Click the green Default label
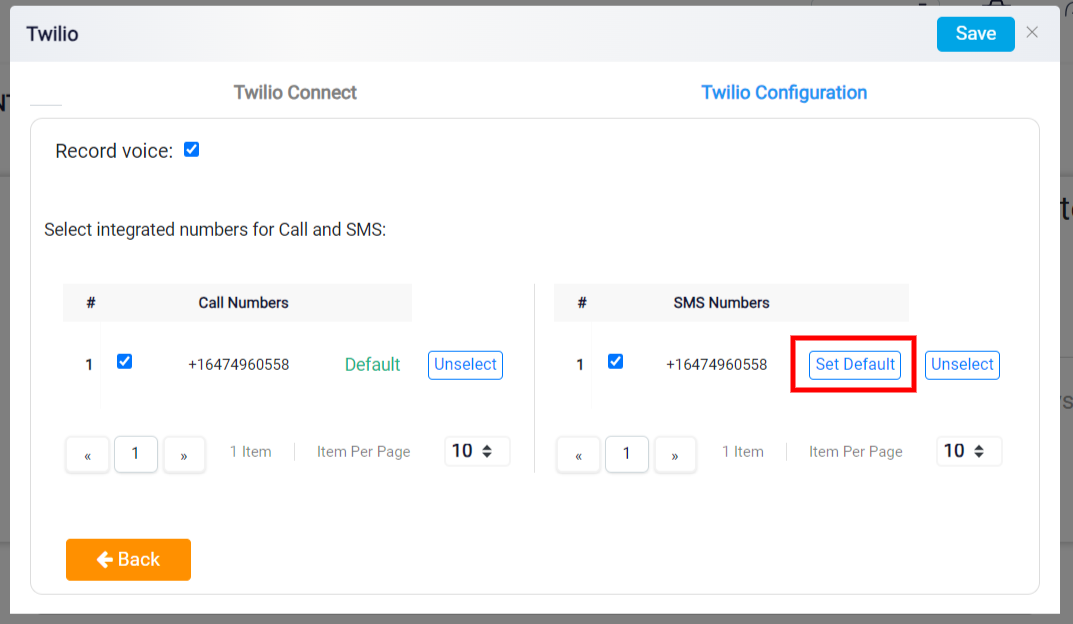This screenshot has width=1073, height=624. 372,365
